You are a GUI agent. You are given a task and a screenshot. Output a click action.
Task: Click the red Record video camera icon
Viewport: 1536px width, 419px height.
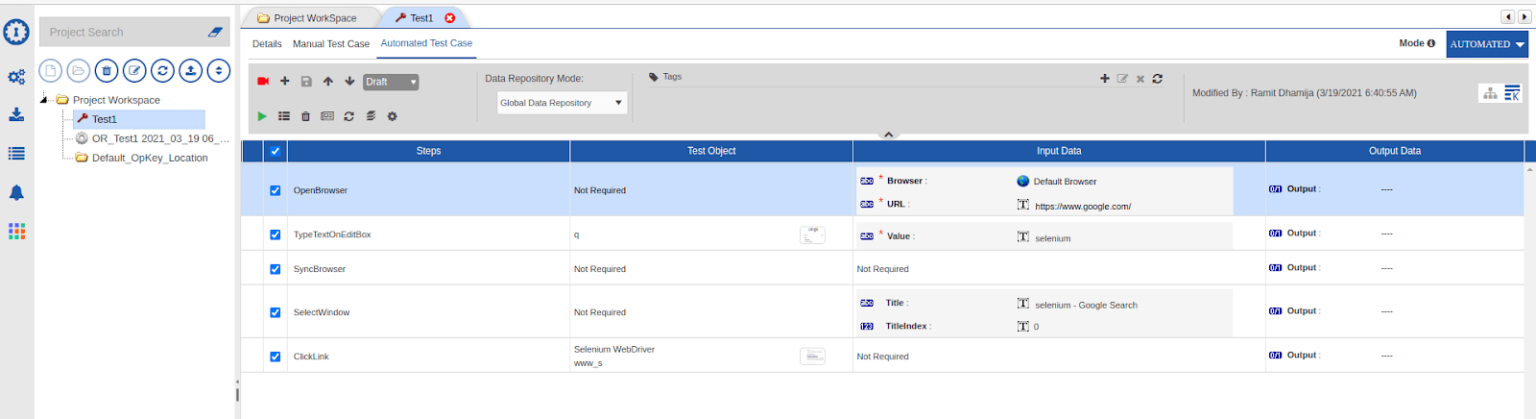263,81
